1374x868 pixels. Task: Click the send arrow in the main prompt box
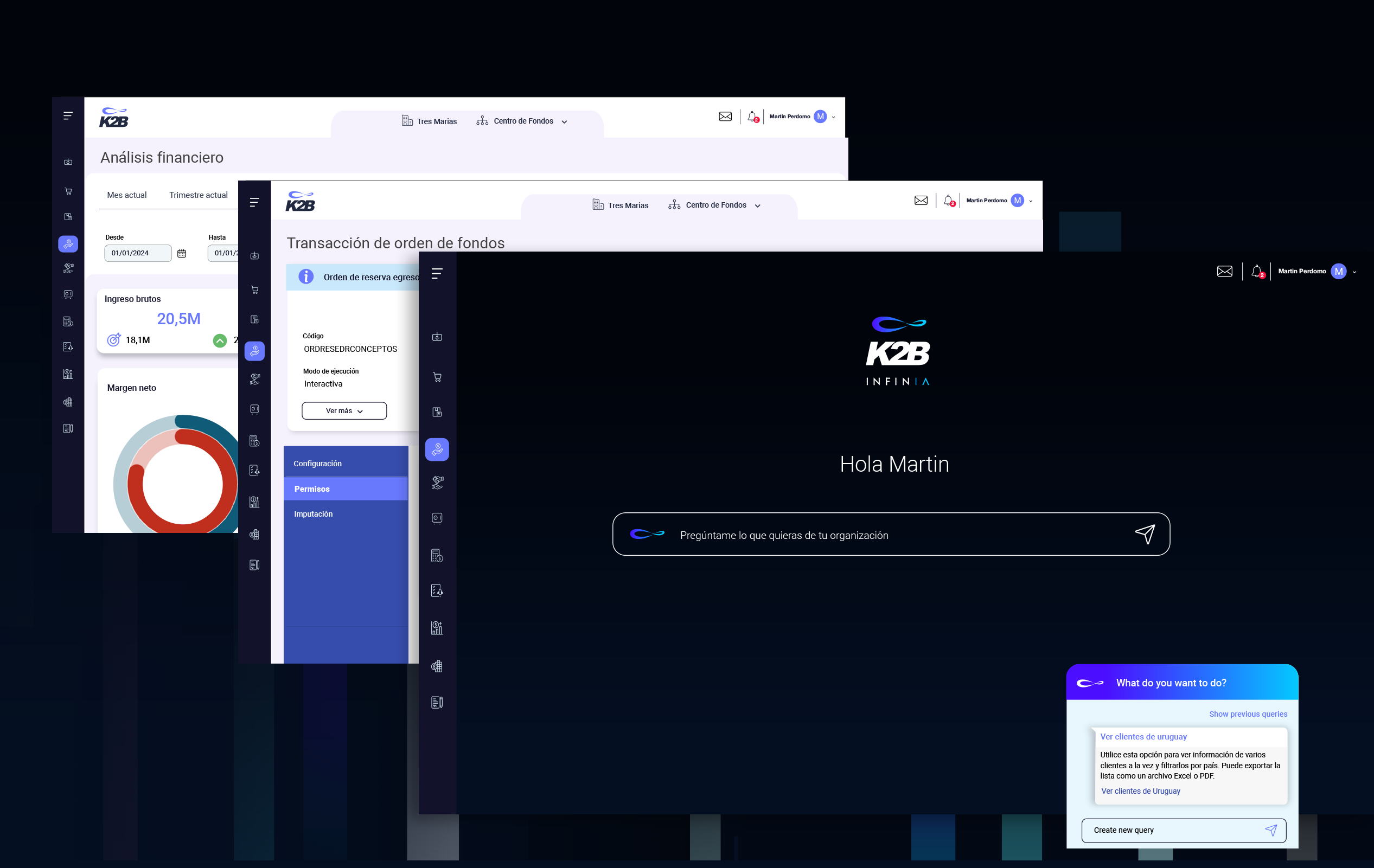click(1145, 534)
